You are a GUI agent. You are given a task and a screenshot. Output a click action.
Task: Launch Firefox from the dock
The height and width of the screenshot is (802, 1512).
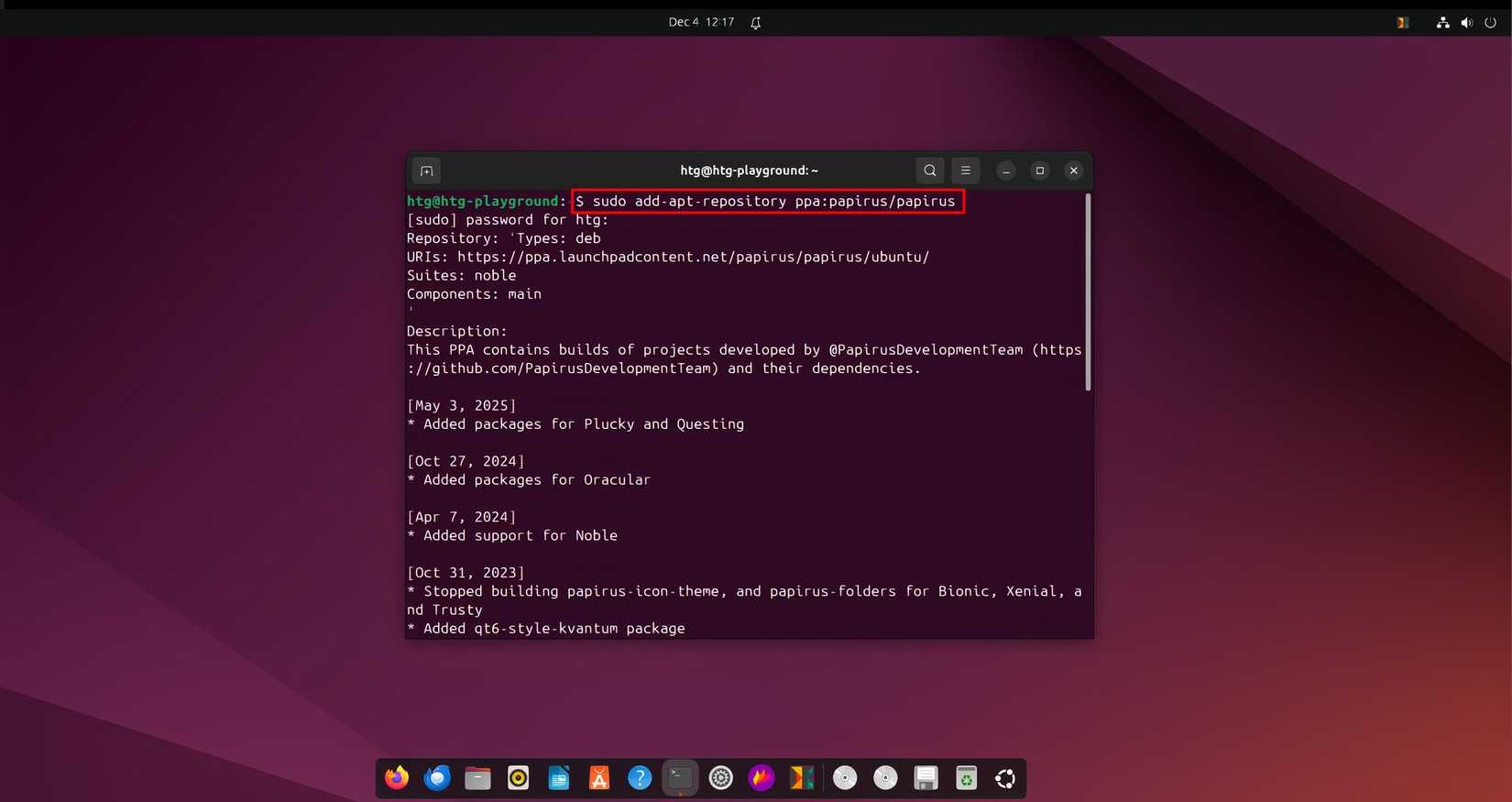397,778
